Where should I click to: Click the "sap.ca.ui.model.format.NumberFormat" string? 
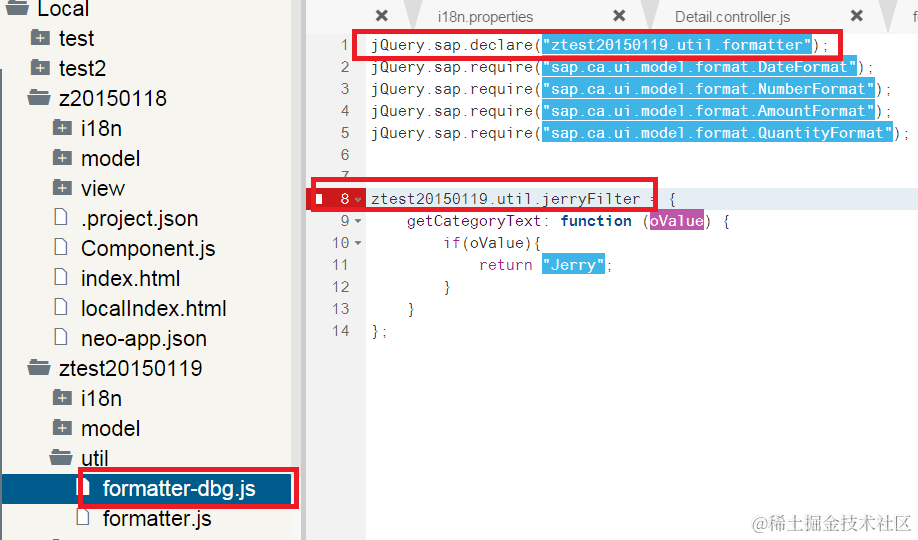tap(708, 89)
